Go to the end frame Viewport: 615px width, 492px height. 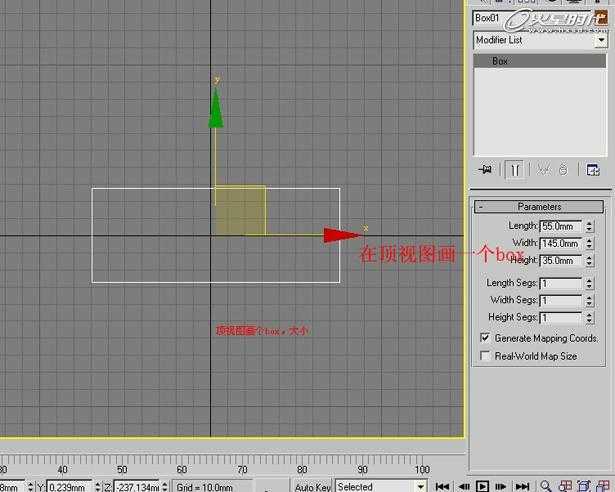[522, 487]
